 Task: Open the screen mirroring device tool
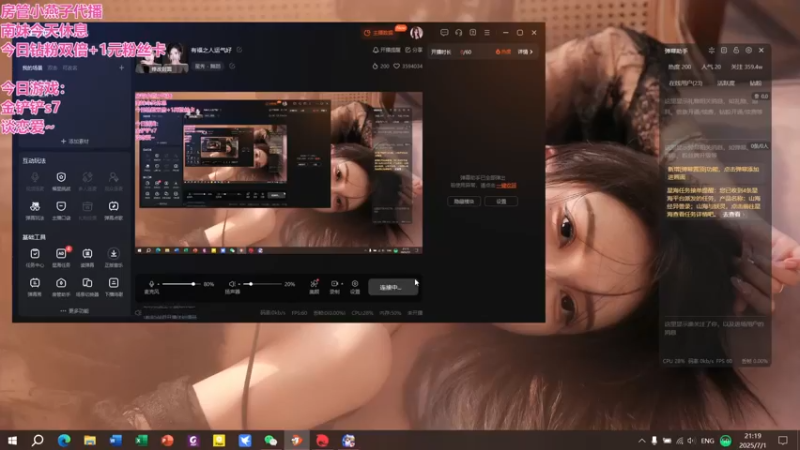click(87, 286)
